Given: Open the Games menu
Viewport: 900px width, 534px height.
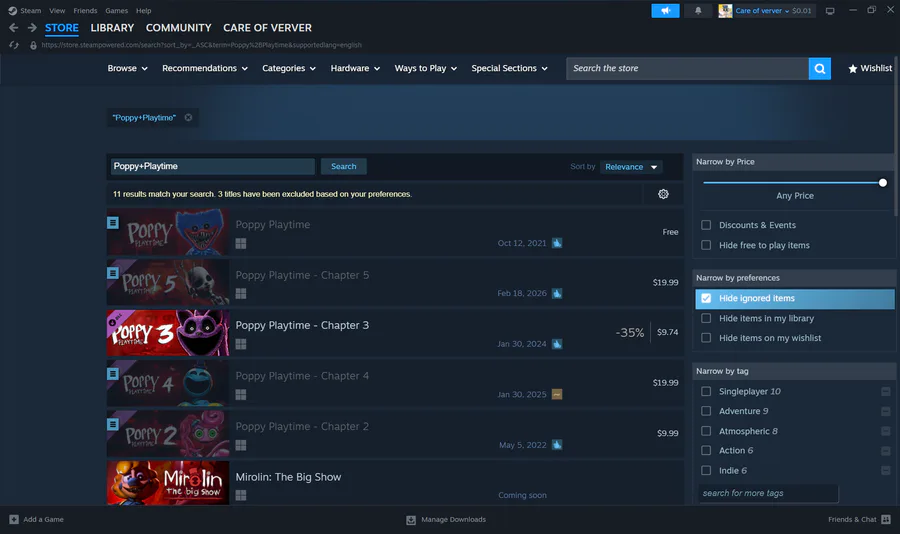Looking at the screenshot, I should pyautogui.click(x=117, y=10).
